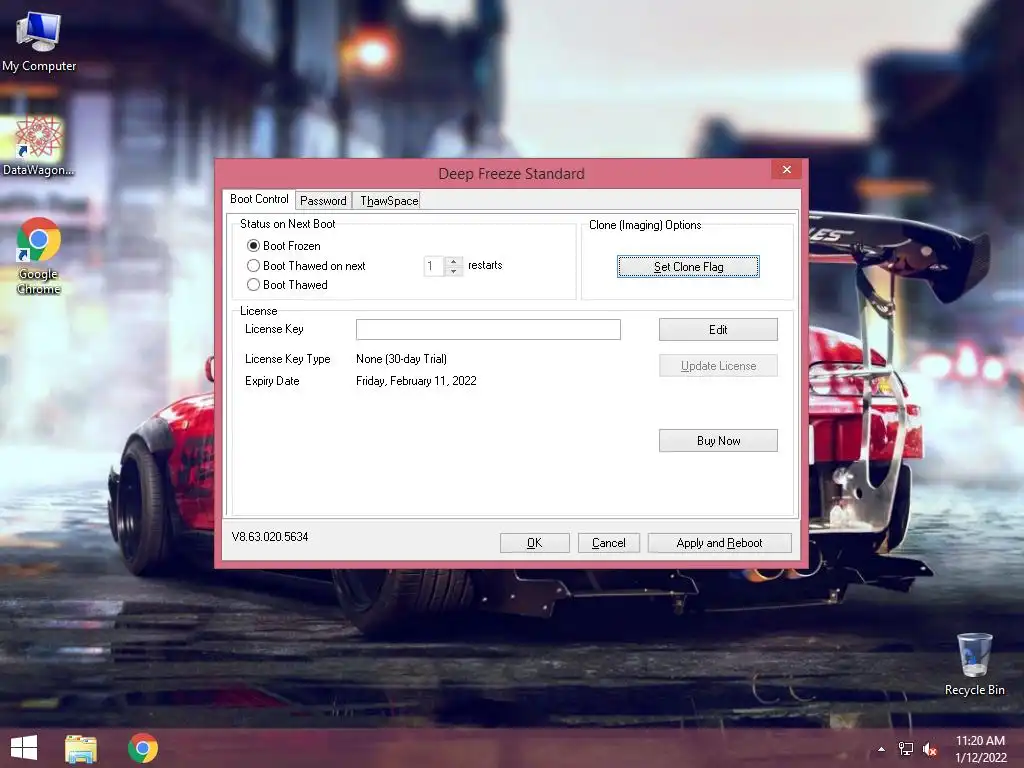Open the Recycle Bin icon

tap(974, 664)
